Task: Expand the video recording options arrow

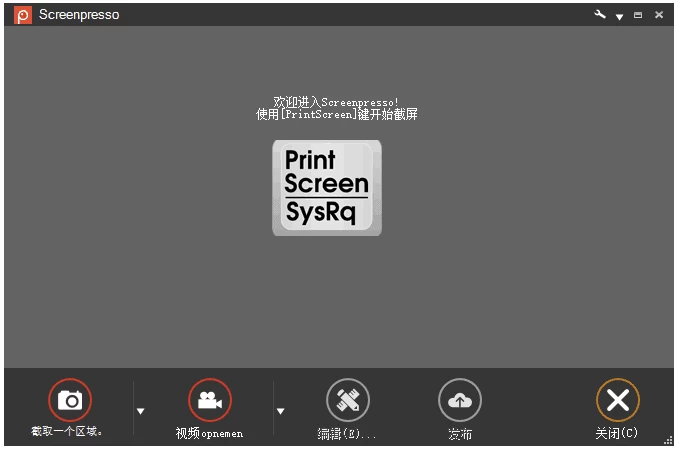Action: coord(280,410)
